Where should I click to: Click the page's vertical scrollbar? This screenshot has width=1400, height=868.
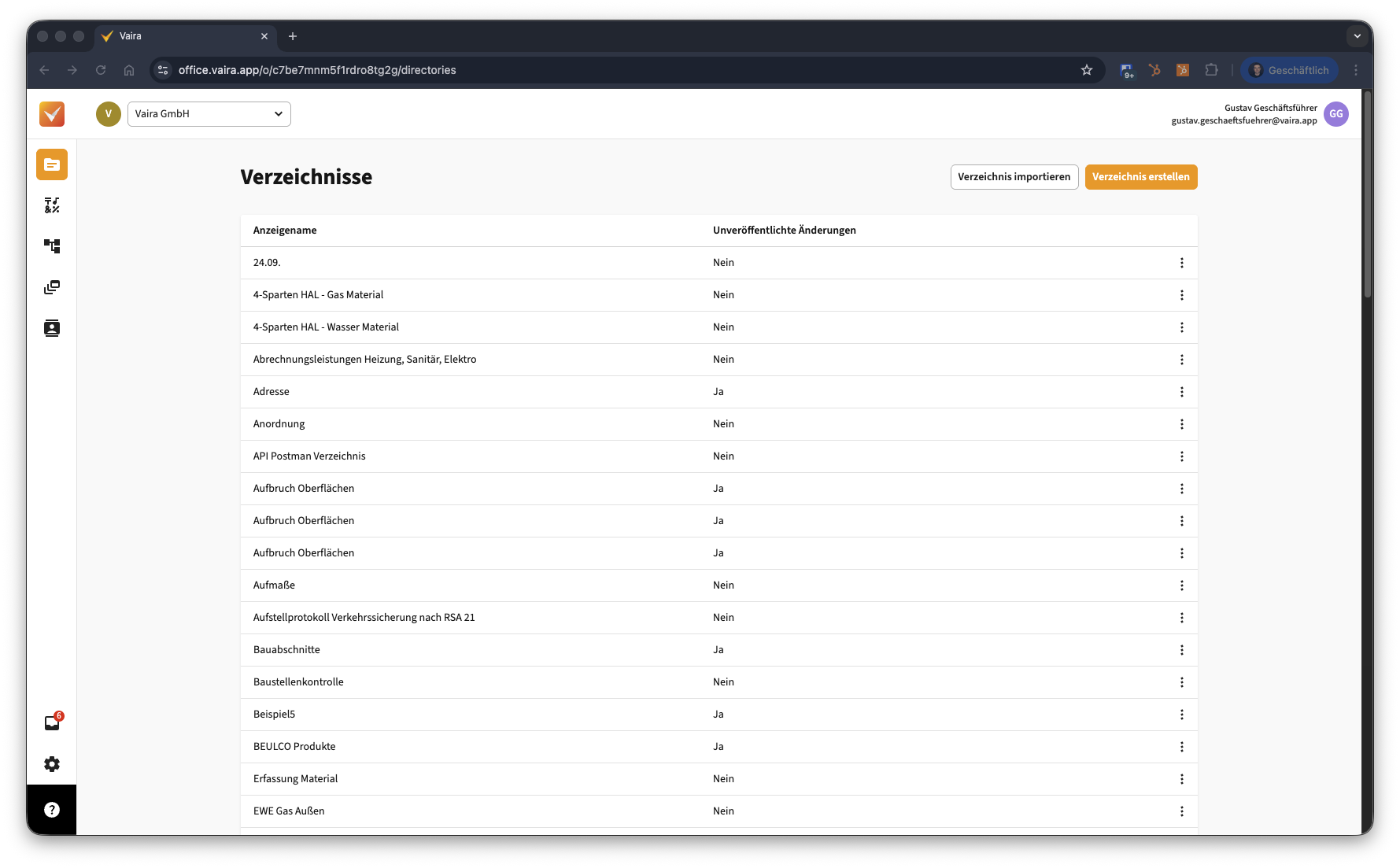pos(1368,197)
